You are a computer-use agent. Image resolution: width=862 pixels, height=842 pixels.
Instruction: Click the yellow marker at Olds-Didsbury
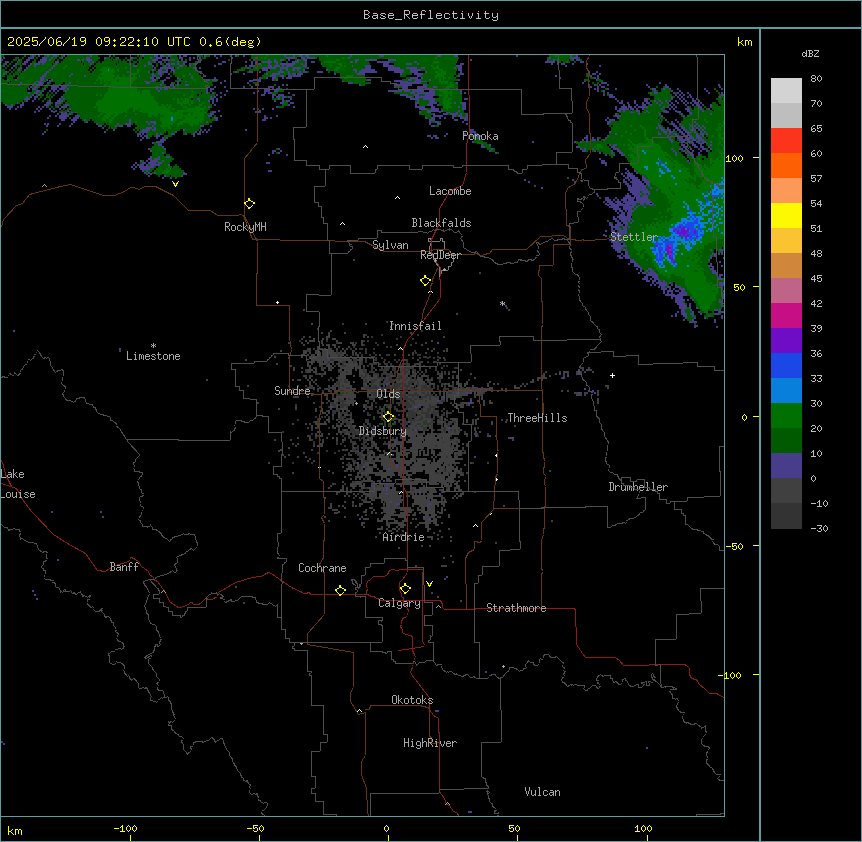point(388,417)
